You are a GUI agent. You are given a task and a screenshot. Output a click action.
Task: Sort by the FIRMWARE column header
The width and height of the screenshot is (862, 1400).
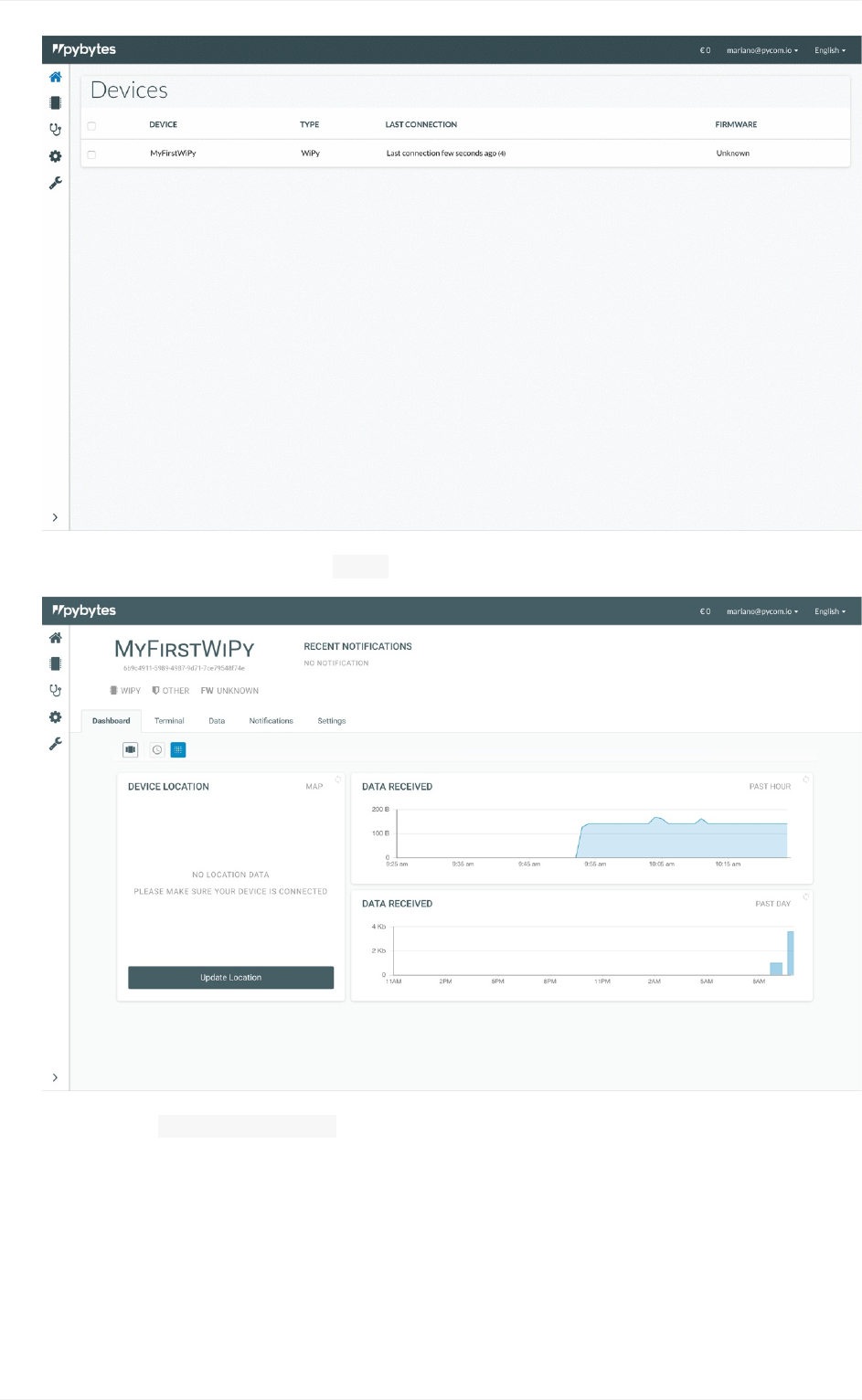click(736, 124)
